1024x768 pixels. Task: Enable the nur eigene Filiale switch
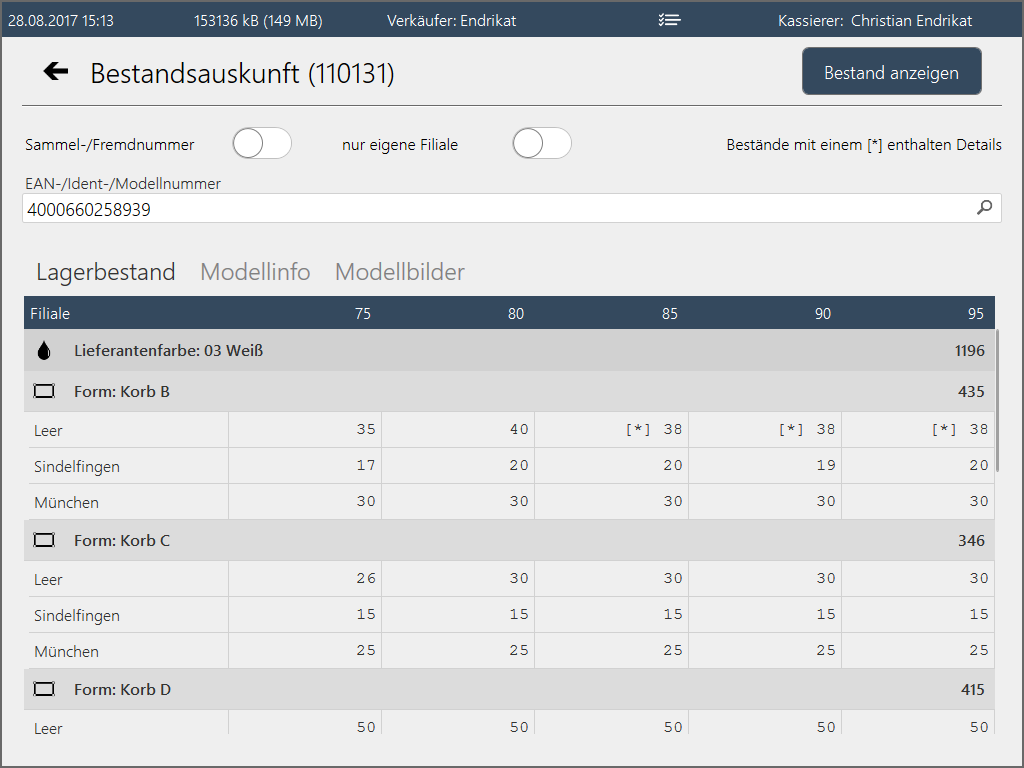pyautogui.click(x=541, y=144)
